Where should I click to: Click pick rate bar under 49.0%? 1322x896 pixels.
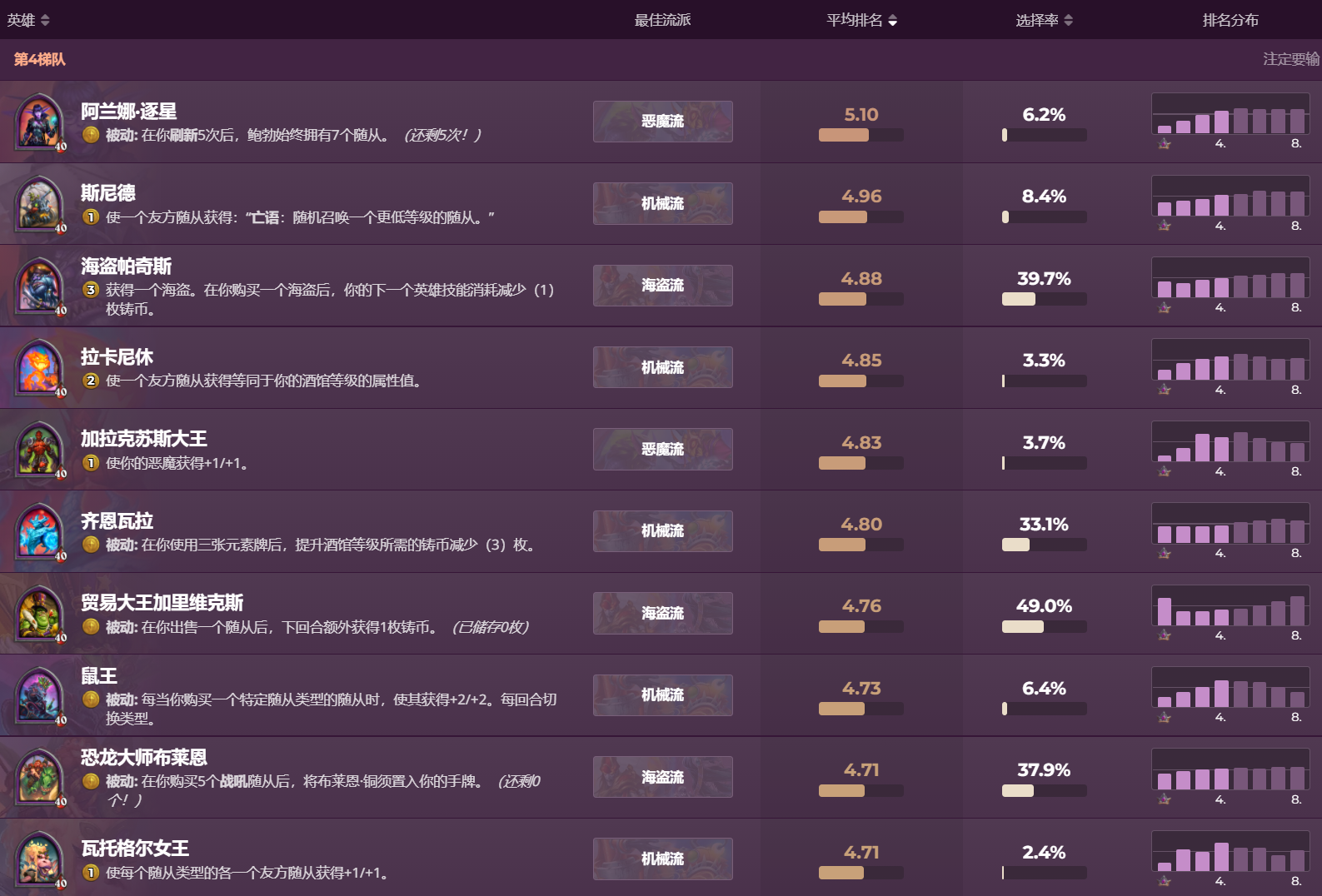pos(1045,626)
